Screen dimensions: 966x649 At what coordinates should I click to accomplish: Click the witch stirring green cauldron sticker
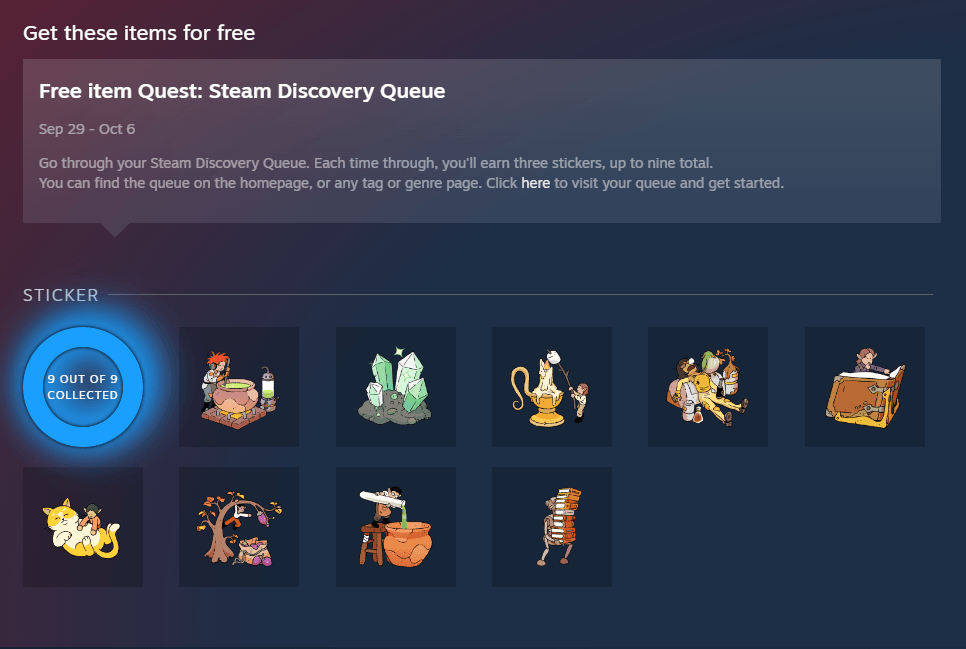239,386
